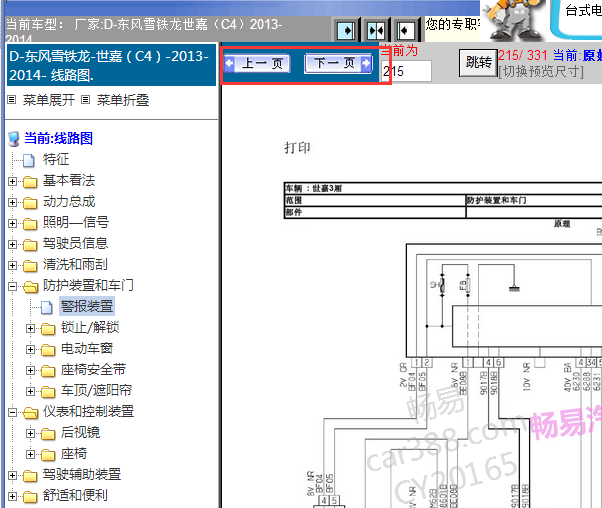Click the 动力总成 folder icon
The height and width of the screenshot is (508, 602).
(x=30, y=203)
